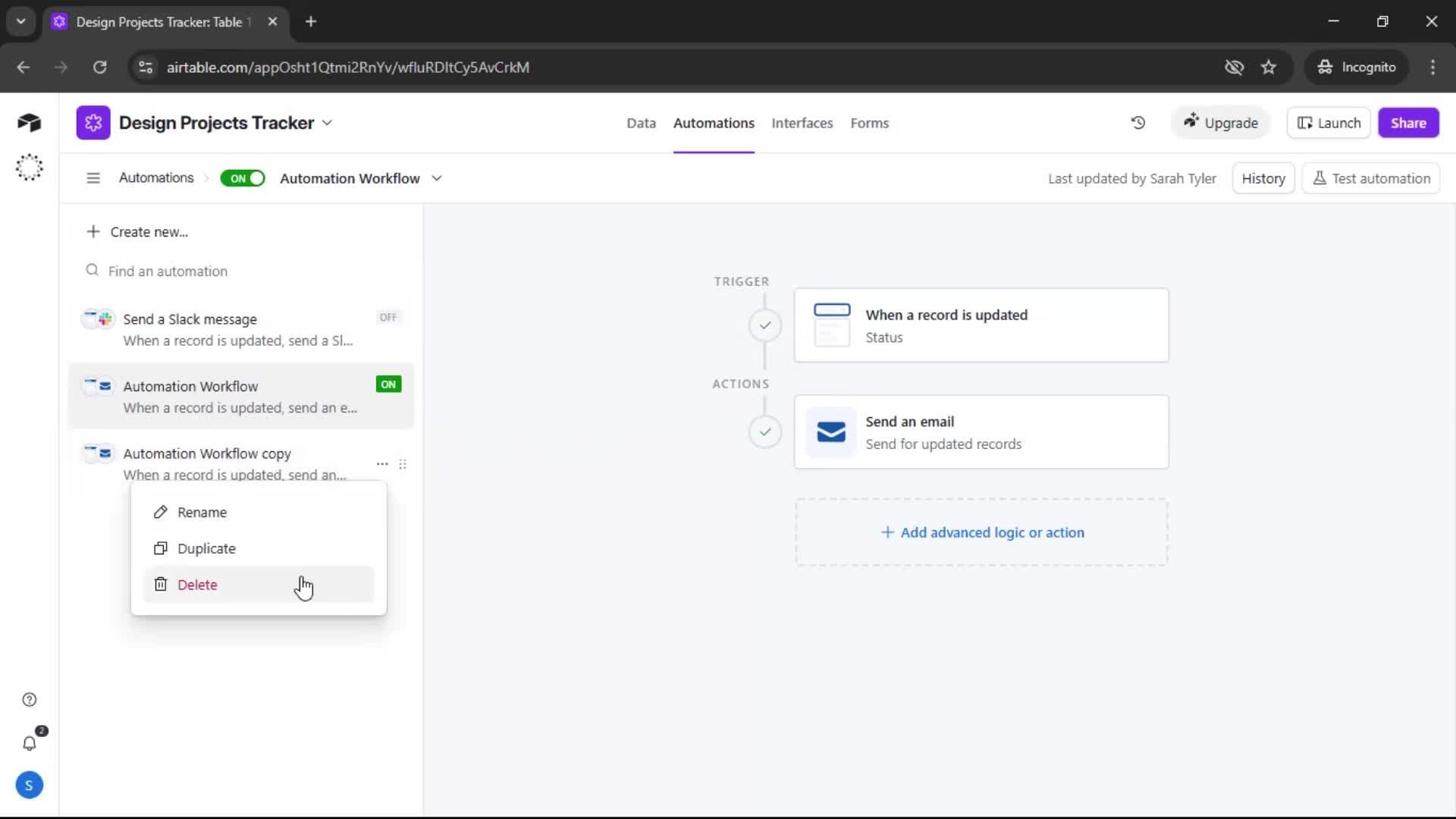
Task: Click the record updated trigger icon
Action: [832, 325]
